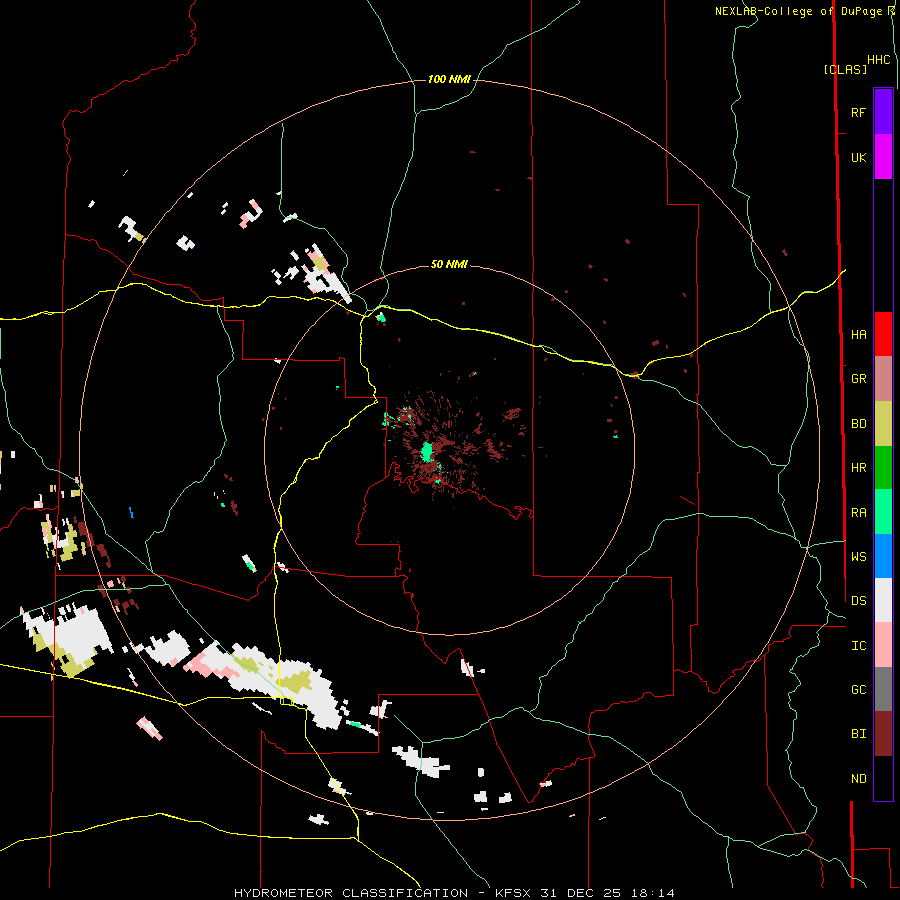The width and height of the screenshot is (900, 900).
Task: Choose the light green RA rain swatch
Action: tap(883, 511)
